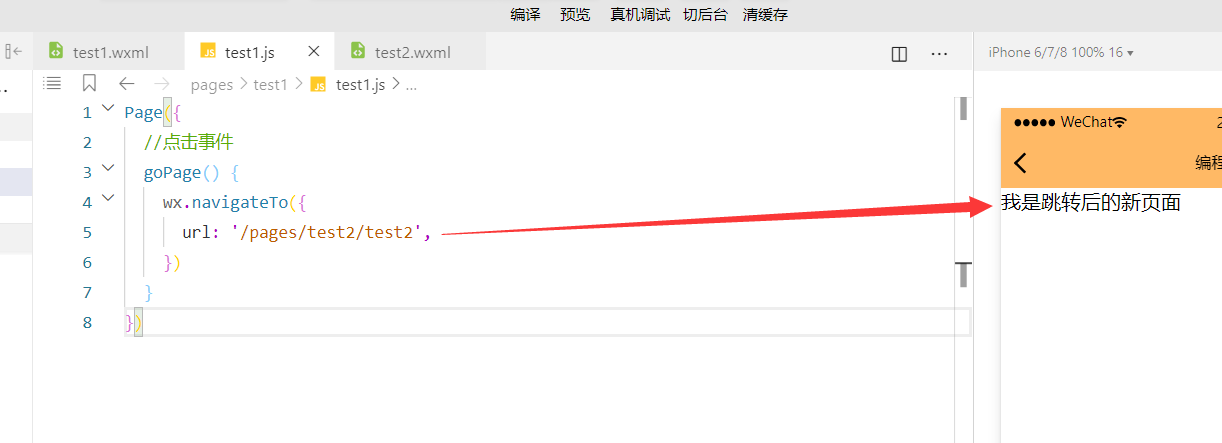The height and width of the screenshot is (443, 1222).
Task: Close the test1.js tab
Action: pyautogui.click(x=314, y=51)
